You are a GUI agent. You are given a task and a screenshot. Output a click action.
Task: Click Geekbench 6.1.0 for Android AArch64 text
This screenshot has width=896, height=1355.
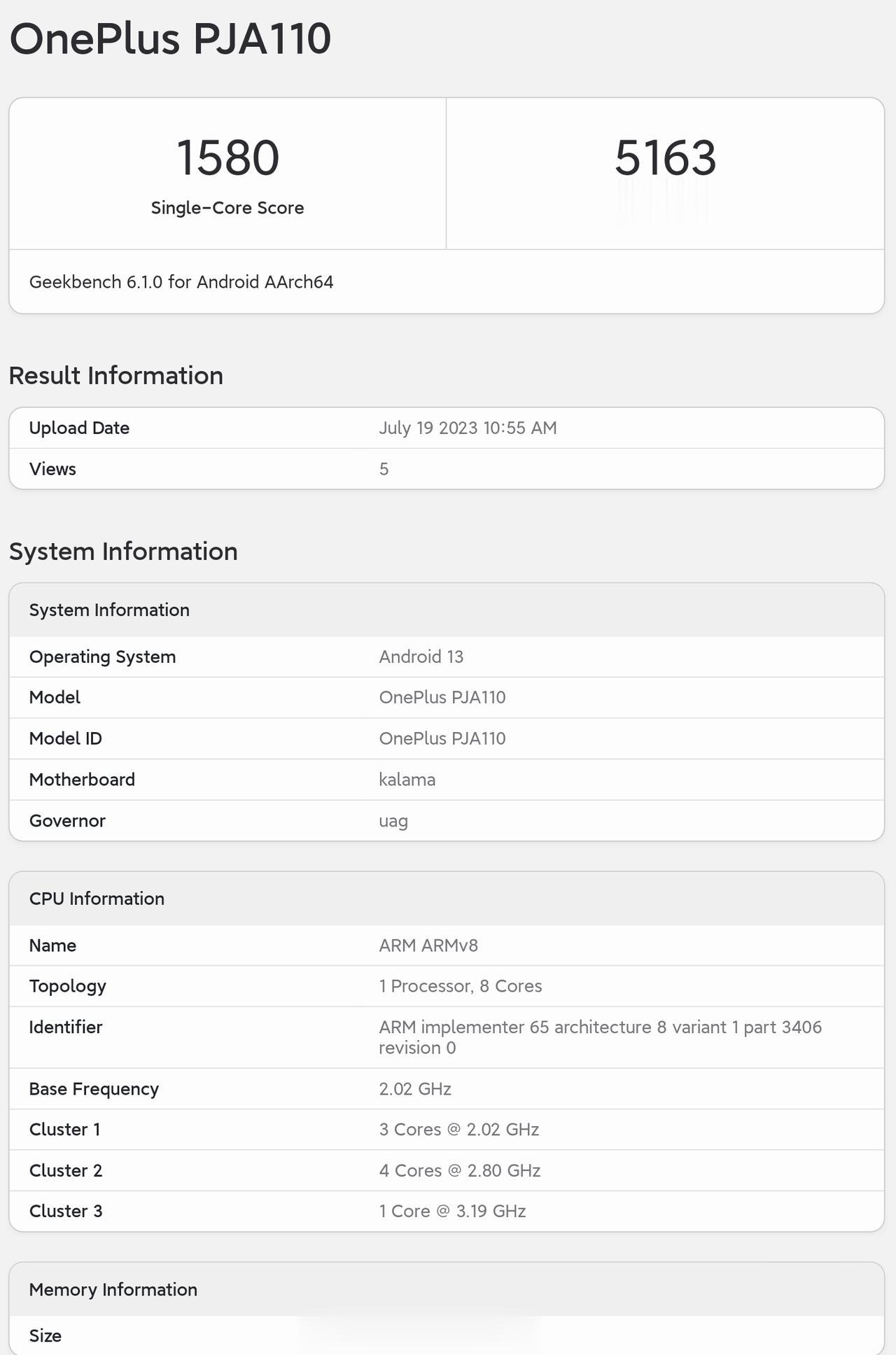[181, 282]
